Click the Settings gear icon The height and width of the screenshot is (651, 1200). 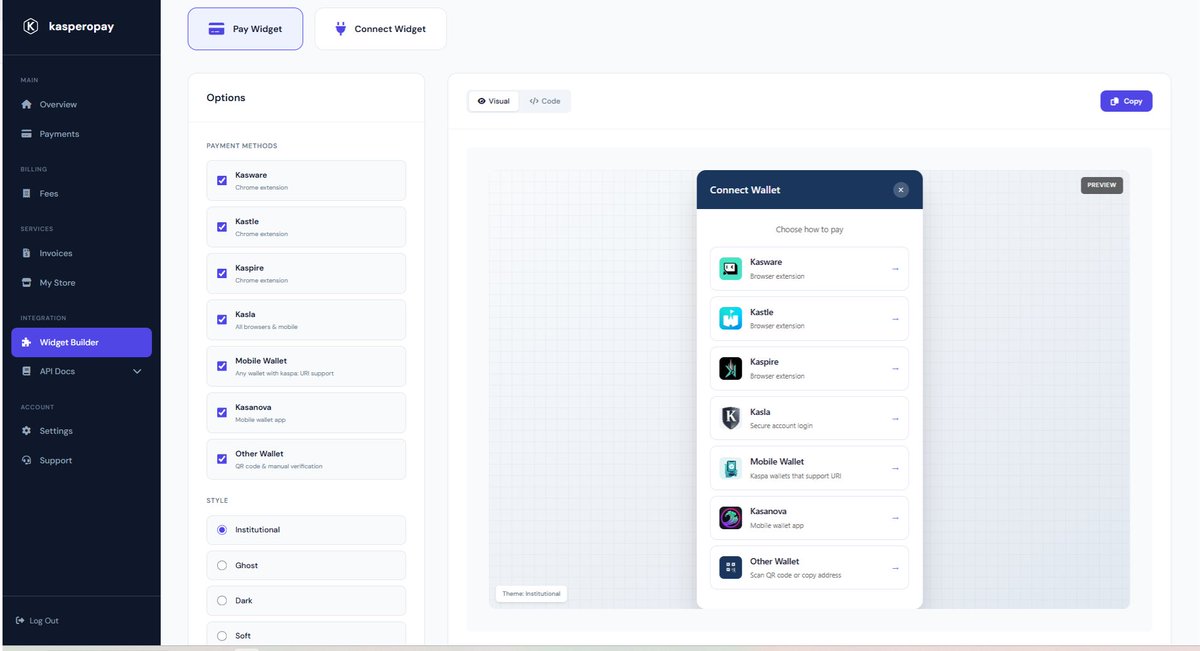click(x=27, y=431)
